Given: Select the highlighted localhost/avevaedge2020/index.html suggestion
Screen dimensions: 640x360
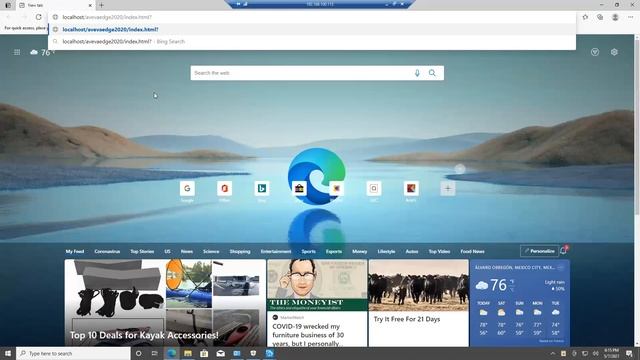Looking at the screenshot, I should [x=312, y=29].
